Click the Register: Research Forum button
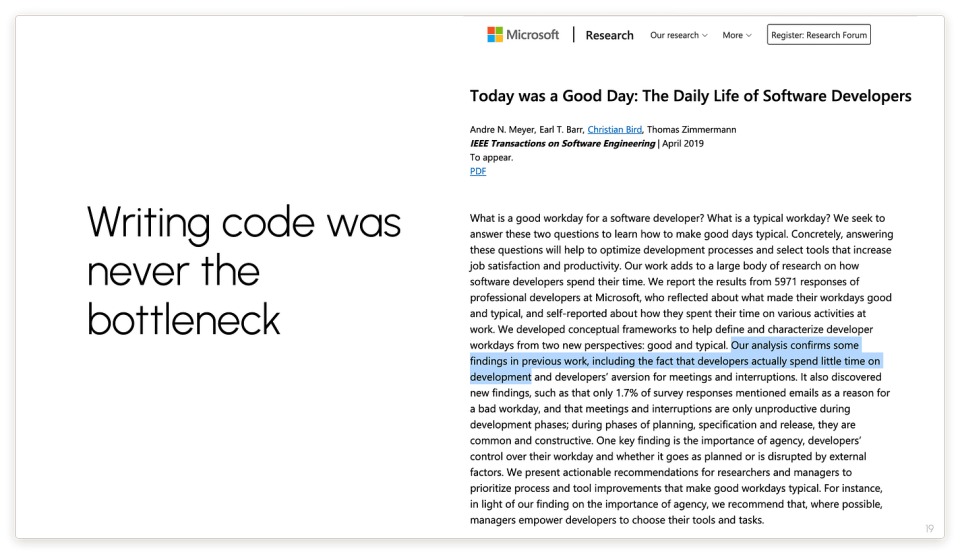 [x=819, y=35]
